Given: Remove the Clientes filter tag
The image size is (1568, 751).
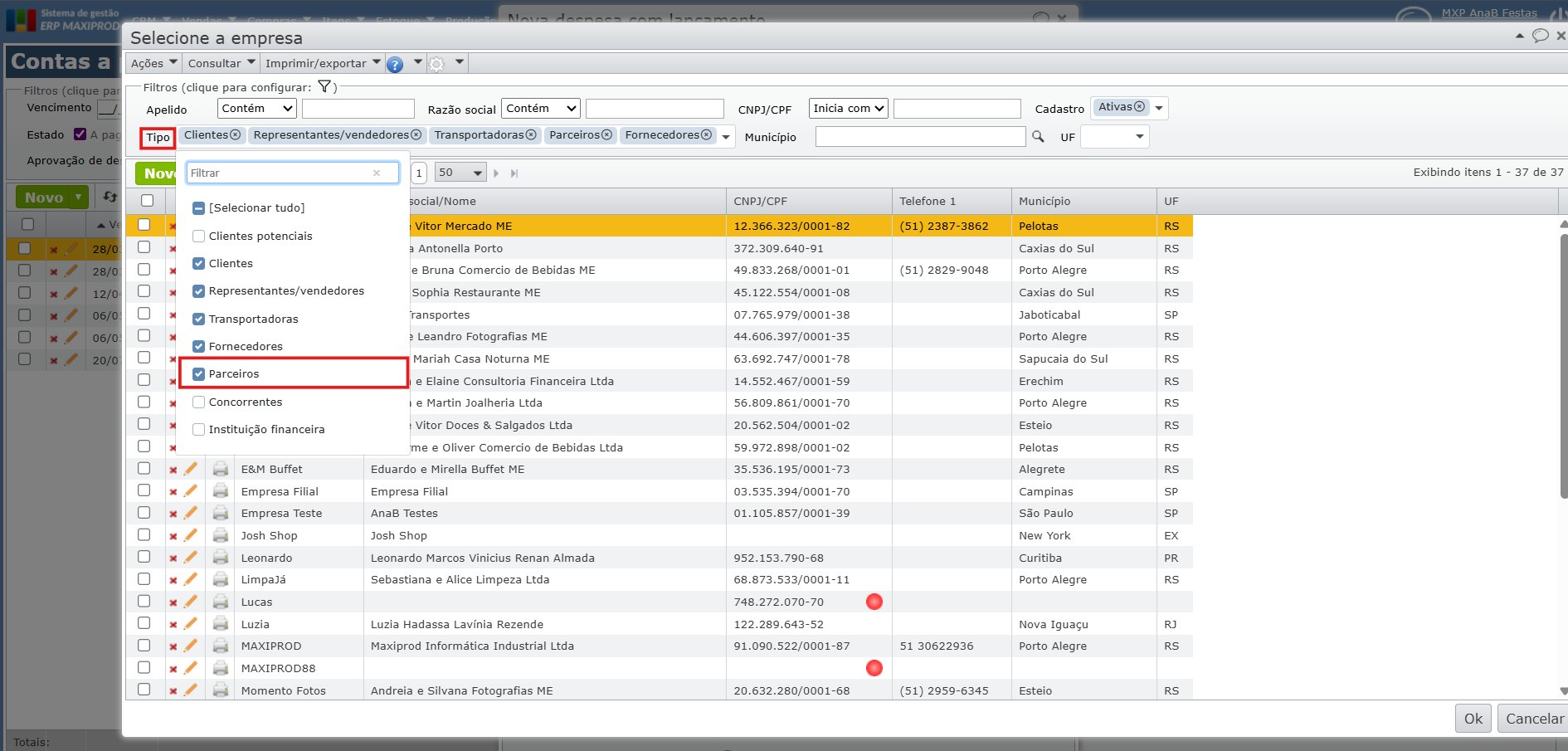Looking at the screenshot, I should pyautogui.click(x=236, y=135).
